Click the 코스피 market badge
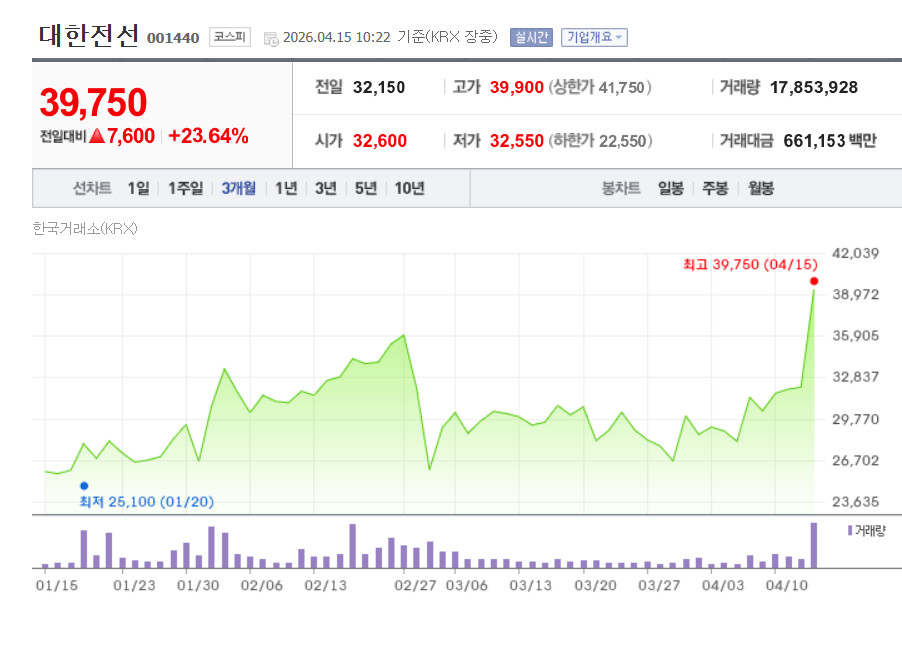The image size is (902, 651). [x=230, y=37]
